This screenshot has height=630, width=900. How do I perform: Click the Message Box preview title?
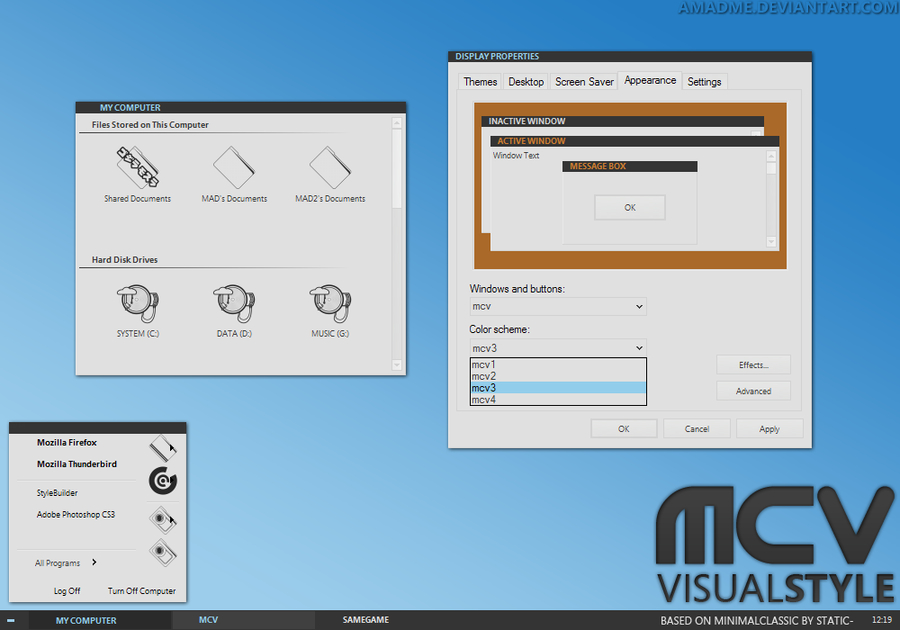[x=630, y=166]
